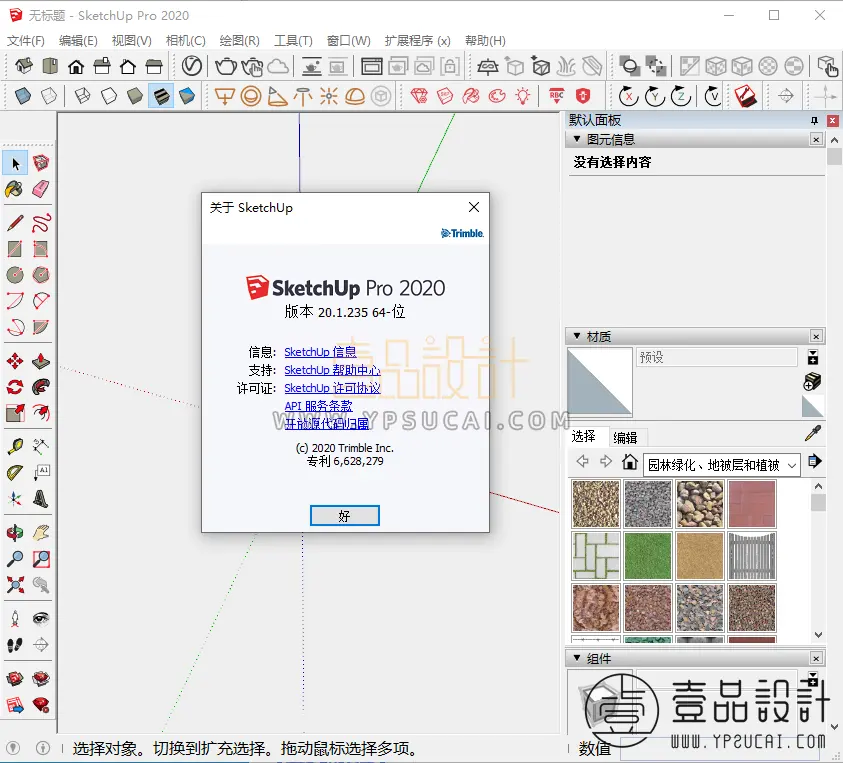The height and width of the screenshot is (763, 843).
Task: Open the SketchUp 许可协议 link
Action: [x=332, y=388]
